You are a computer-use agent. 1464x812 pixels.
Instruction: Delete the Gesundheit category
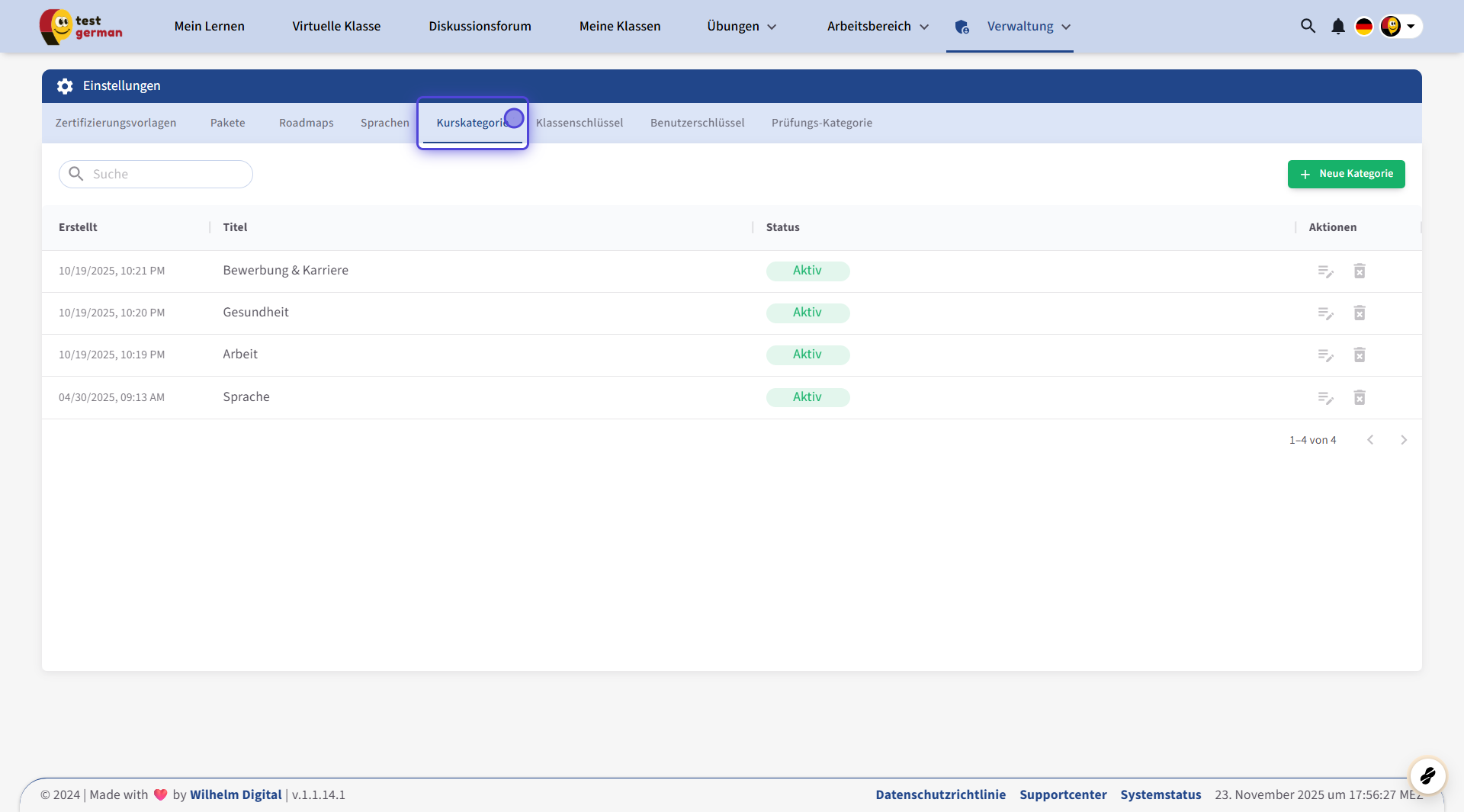pyautogui.click(x=1359, y=313)
